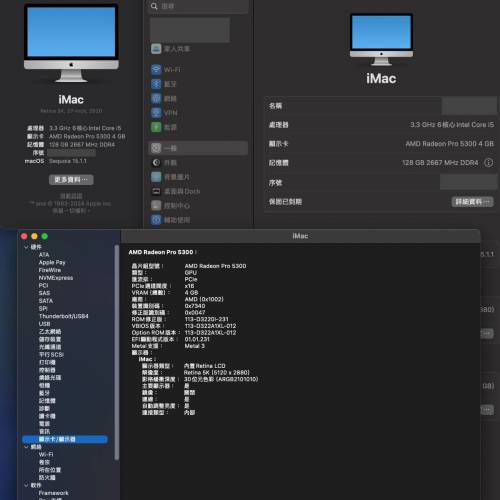This screenshot has width=500, height=500.
Task: Click the 'VPN' label in Settings sidebar
Action: click(171, 113)
